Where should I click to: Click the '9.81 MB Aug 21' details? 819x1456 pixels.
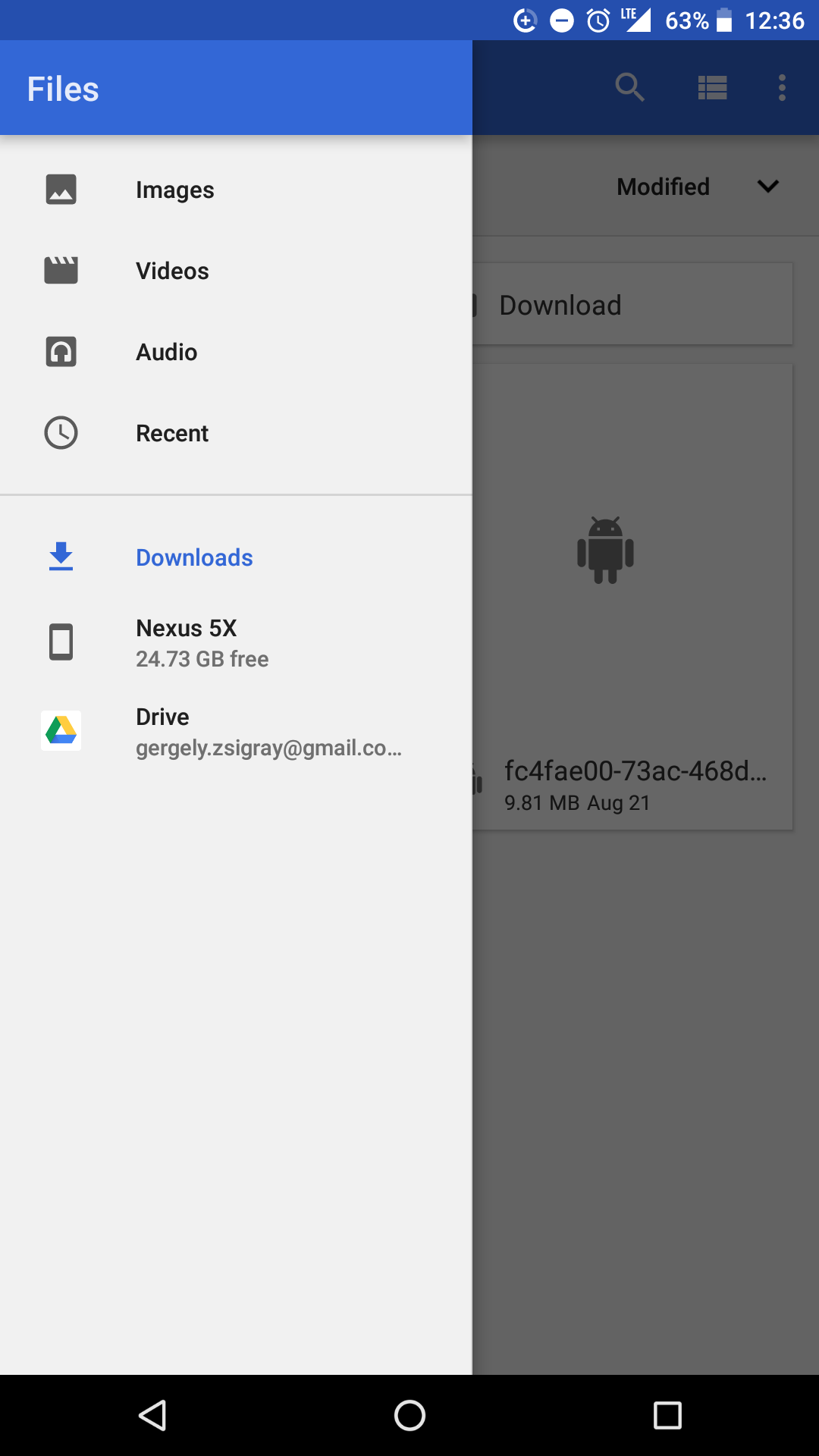point(577,803)
